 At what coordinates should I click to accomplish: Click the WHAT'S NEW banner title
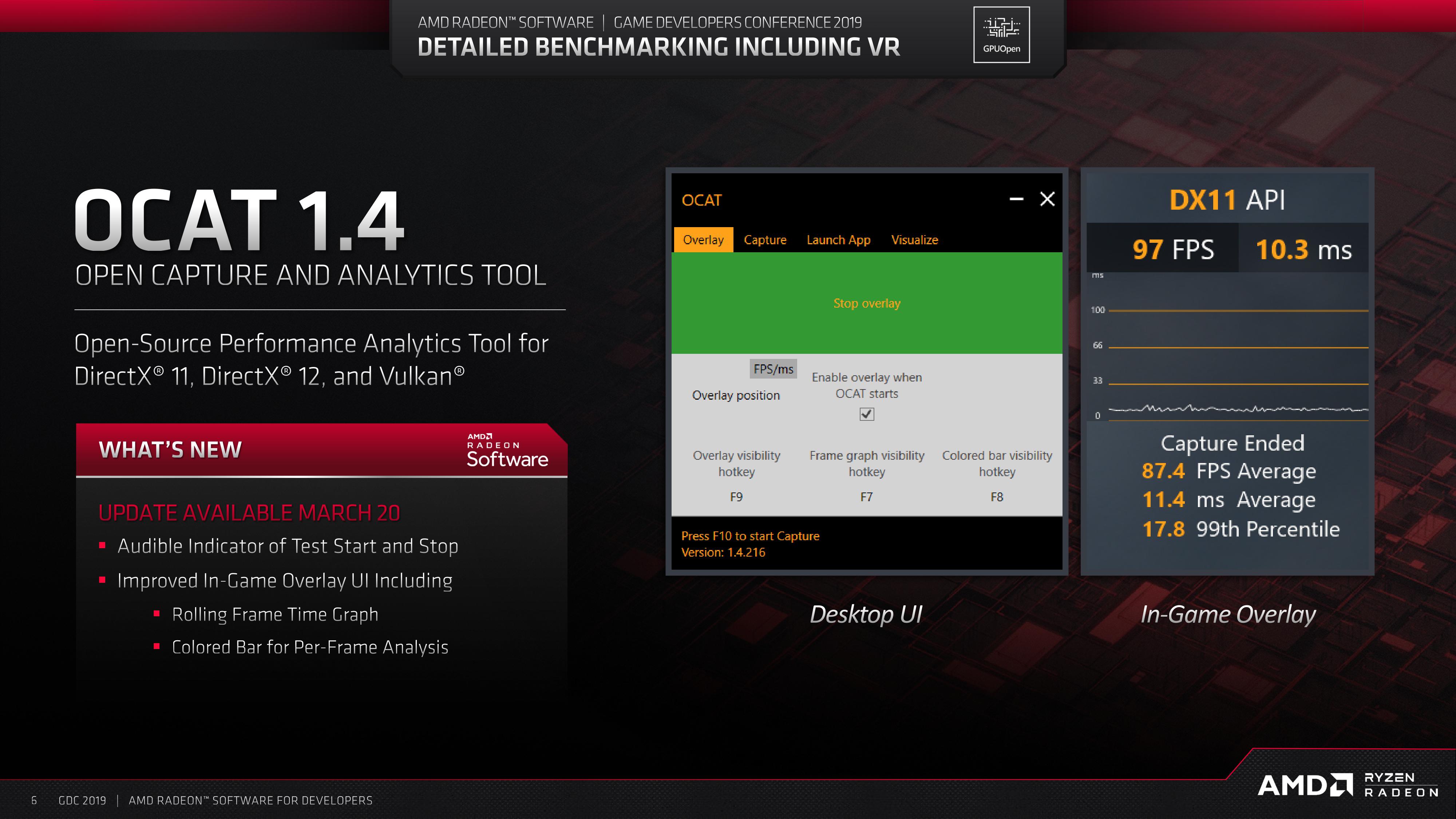click(170, 450)
